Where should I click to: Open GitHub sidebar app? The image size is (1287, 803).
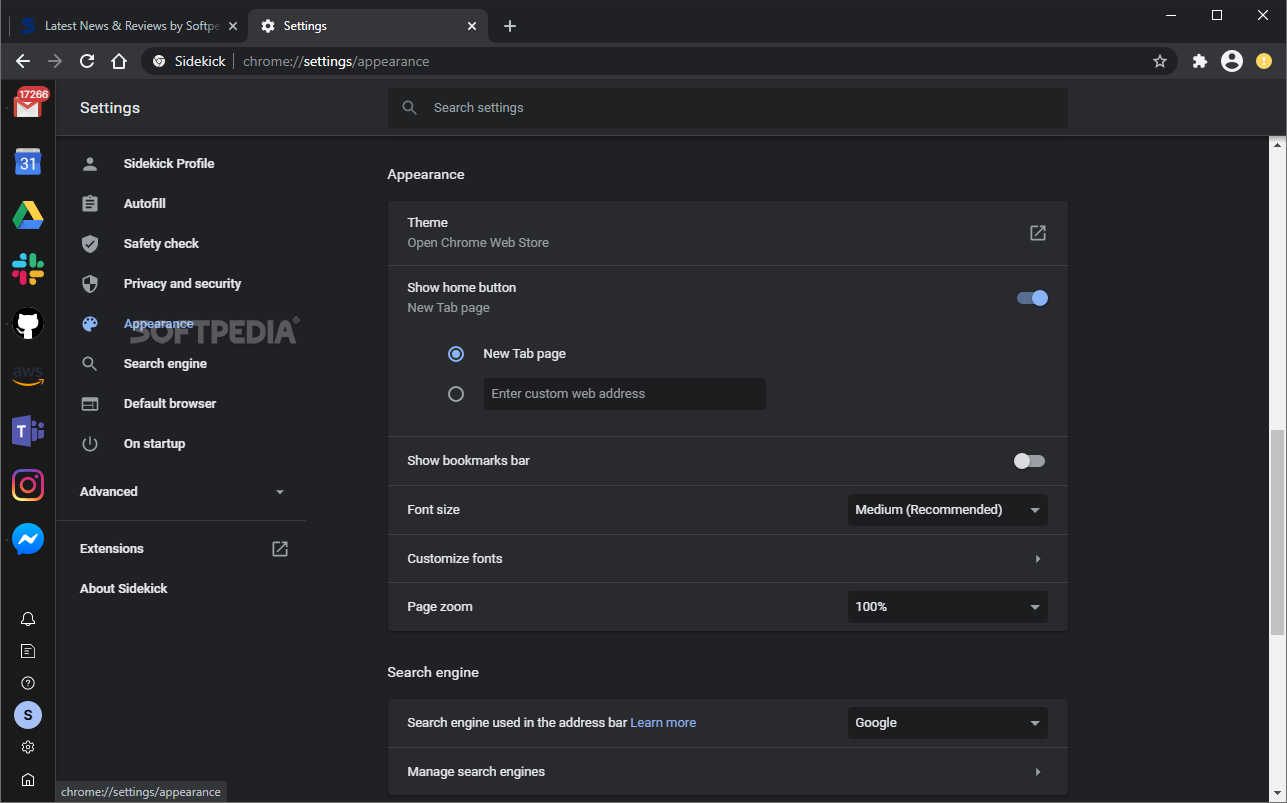(x=28, y=322)
